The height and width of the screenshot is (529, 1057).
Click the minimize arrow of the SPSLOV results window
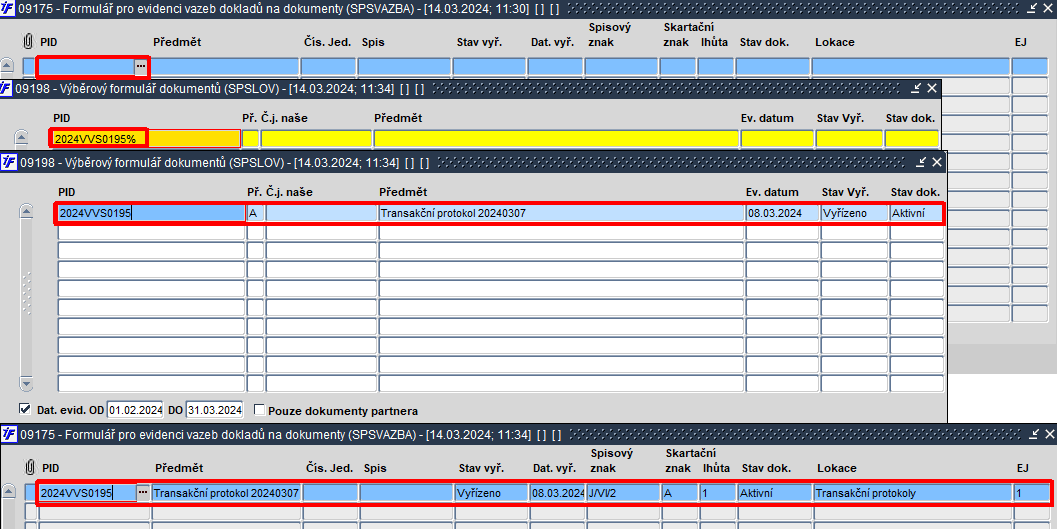click(x=922, y=162)
